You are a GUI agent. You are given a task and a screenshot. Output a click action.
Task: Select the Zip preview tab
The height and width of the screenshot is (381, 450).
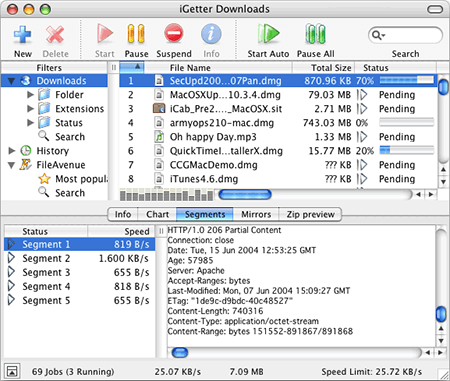point(310,214)
